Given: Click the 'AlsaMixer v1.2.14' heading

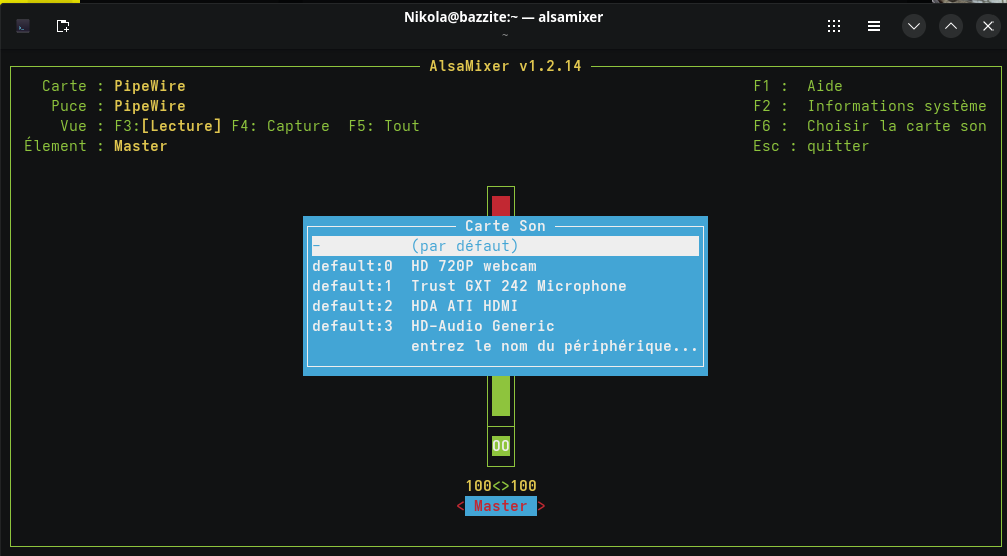Looking at the screenshot, I should 505,66.
